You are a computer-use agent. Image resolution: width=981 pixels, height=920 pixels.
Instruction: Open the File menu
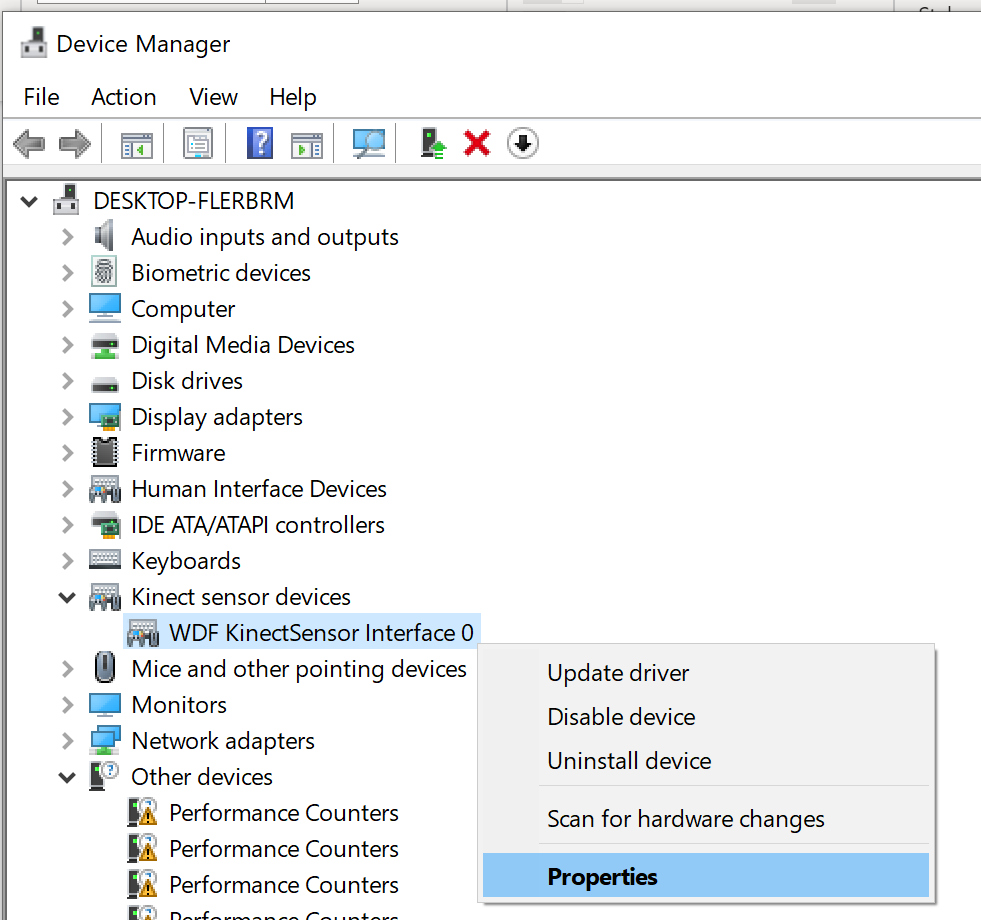point(41,97)
